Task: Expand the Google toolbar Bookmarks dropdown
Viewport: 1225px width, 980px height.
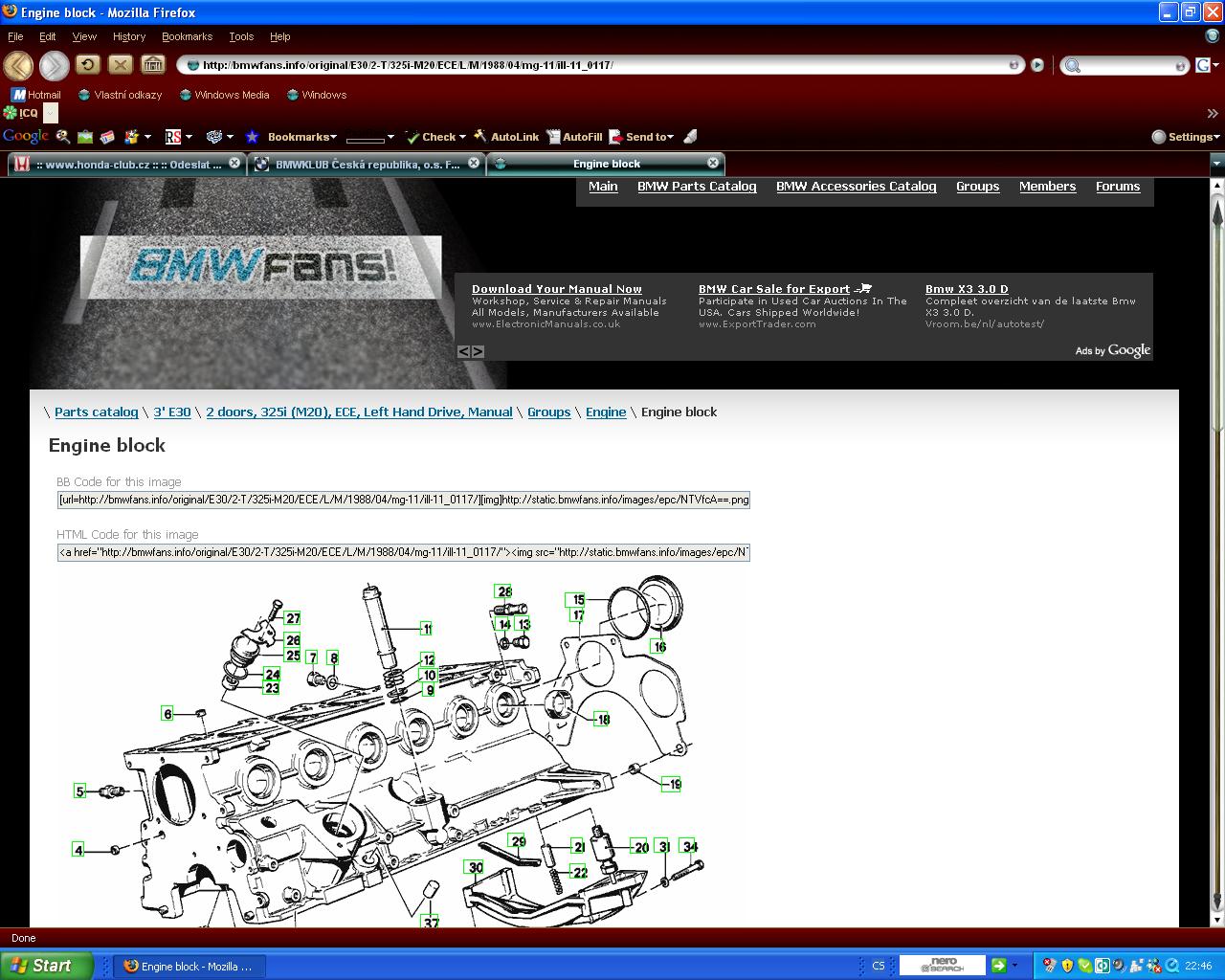Action: (301, 137)
